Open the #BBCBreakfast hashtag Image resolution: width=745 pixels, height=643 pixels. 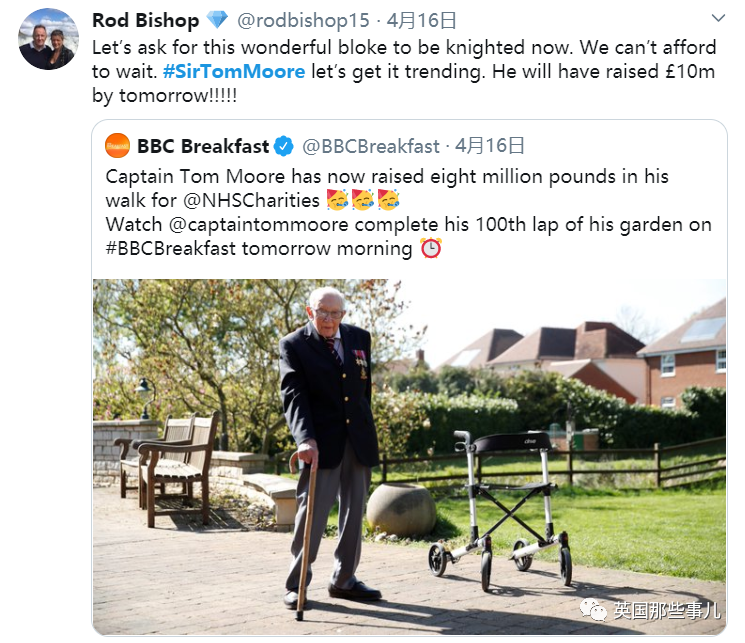pyautogui.click(x=171, y=249)
